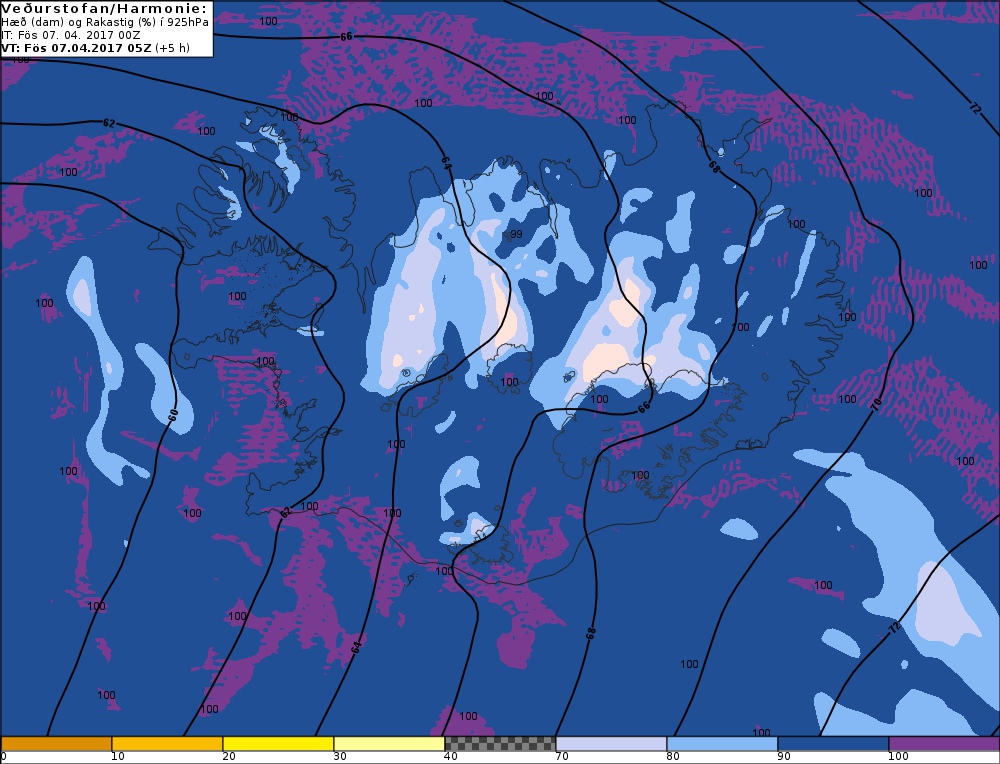Click the legend tick label '80'
1000x764 pixels.
673,757
